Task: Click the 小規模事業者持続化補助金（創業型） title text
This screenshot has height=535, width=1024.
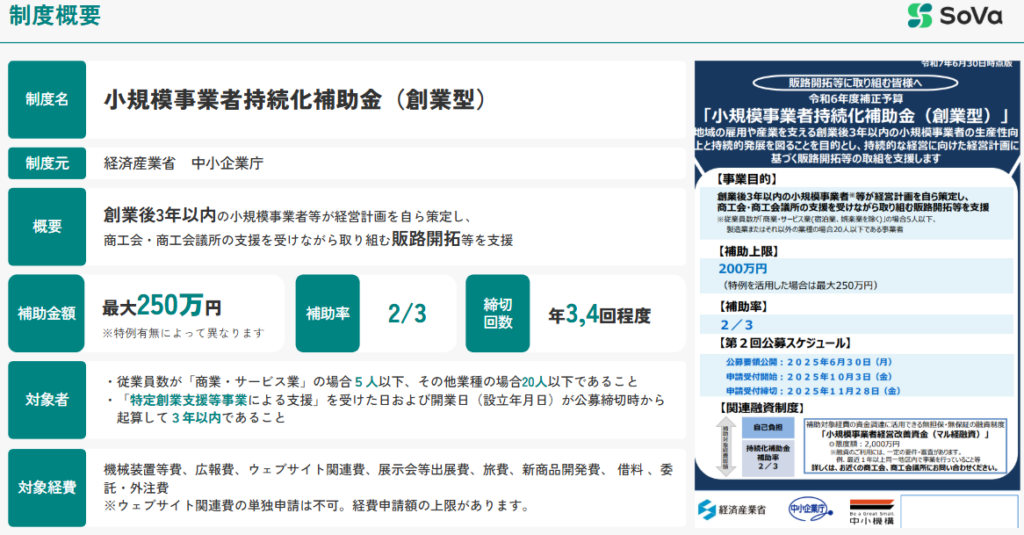Action: coord(295,99)
